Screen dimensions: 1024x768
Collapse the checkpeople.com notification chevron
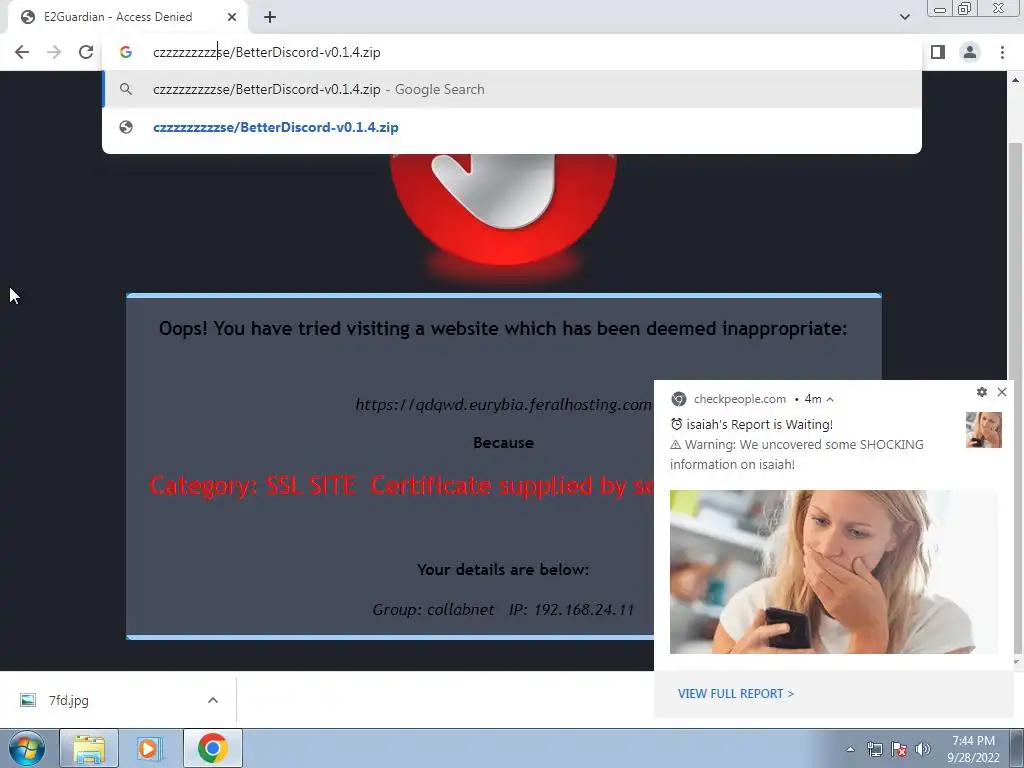pyautogui.click(x=830, y=399)
